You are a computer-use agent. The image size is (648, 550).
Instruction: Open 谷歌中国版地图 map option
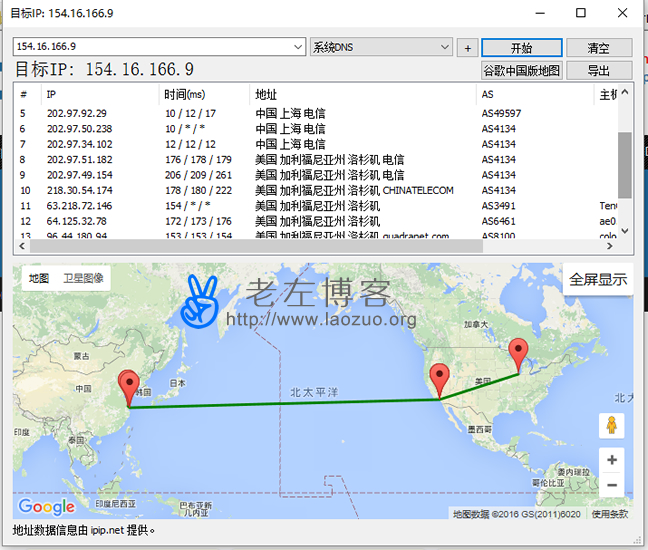tap(522, 71)
